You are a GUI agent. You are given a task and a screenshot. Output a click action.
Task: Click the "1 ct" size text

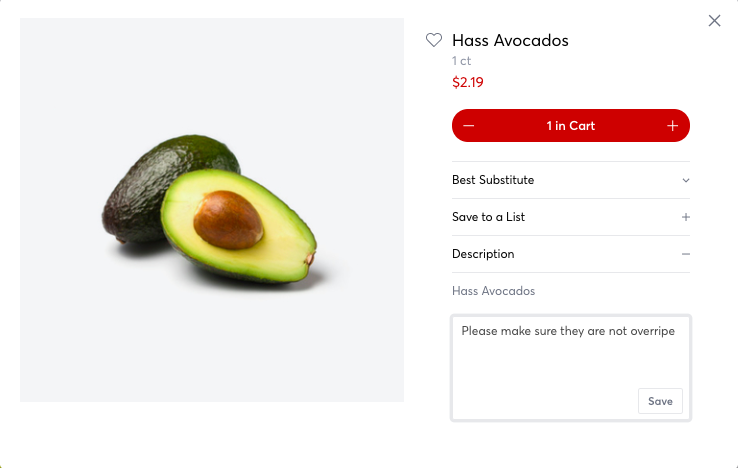point(462,61)
